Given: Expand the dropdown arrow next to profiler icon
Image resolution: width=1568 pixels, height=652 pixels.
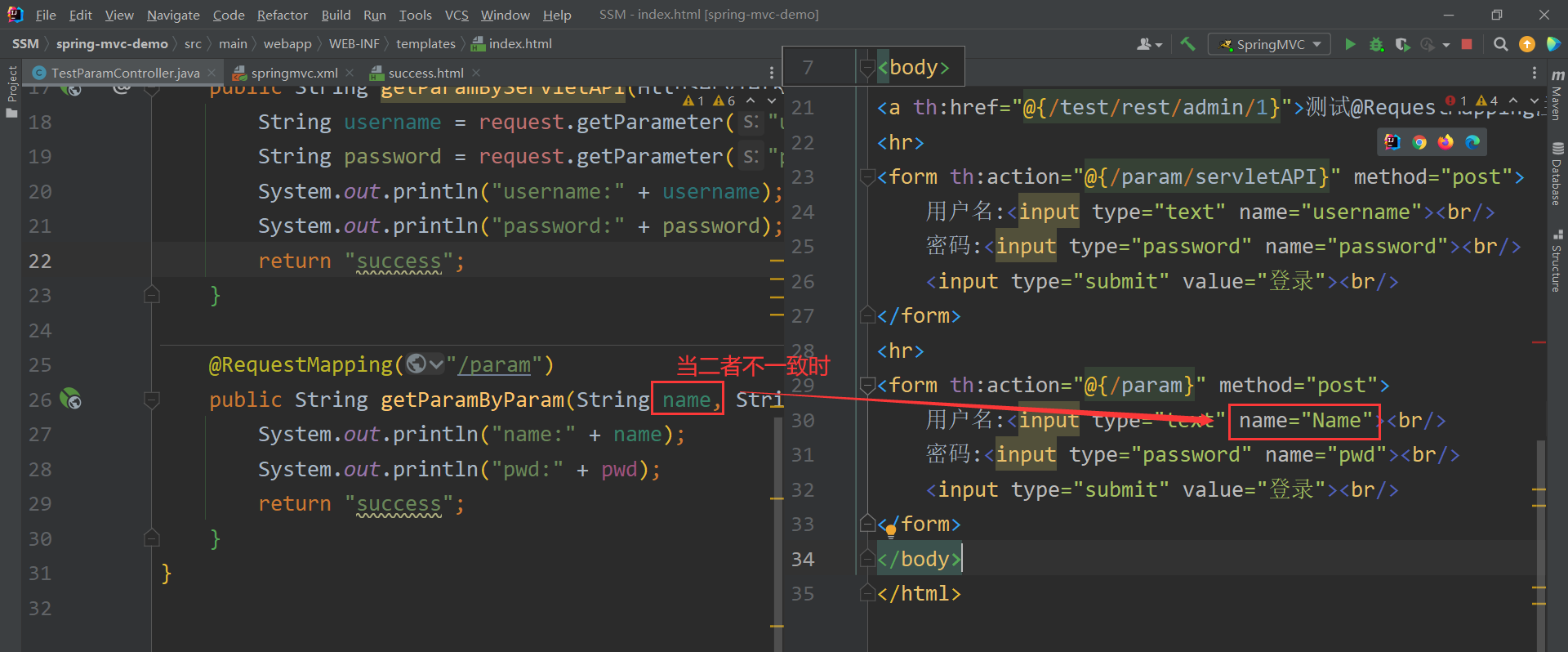Looking at the screenshot, I should (x=1446, y=45).
